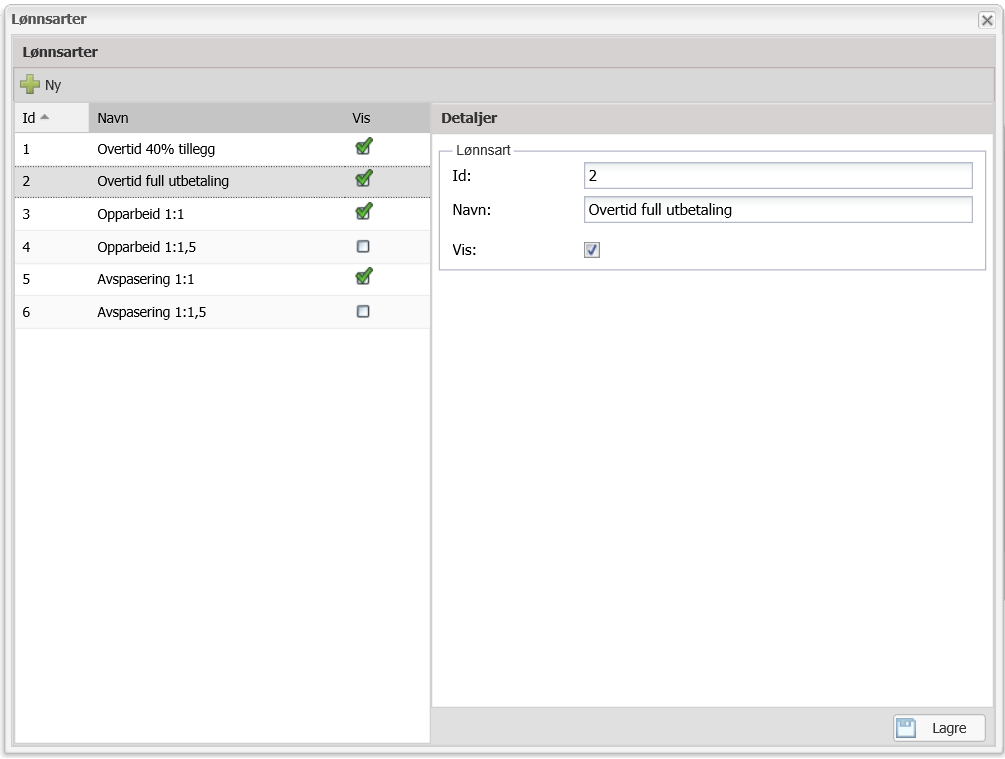Sort list by Navn column header
The height and width of the screenshot is (759, 1005).
point(113,118)
